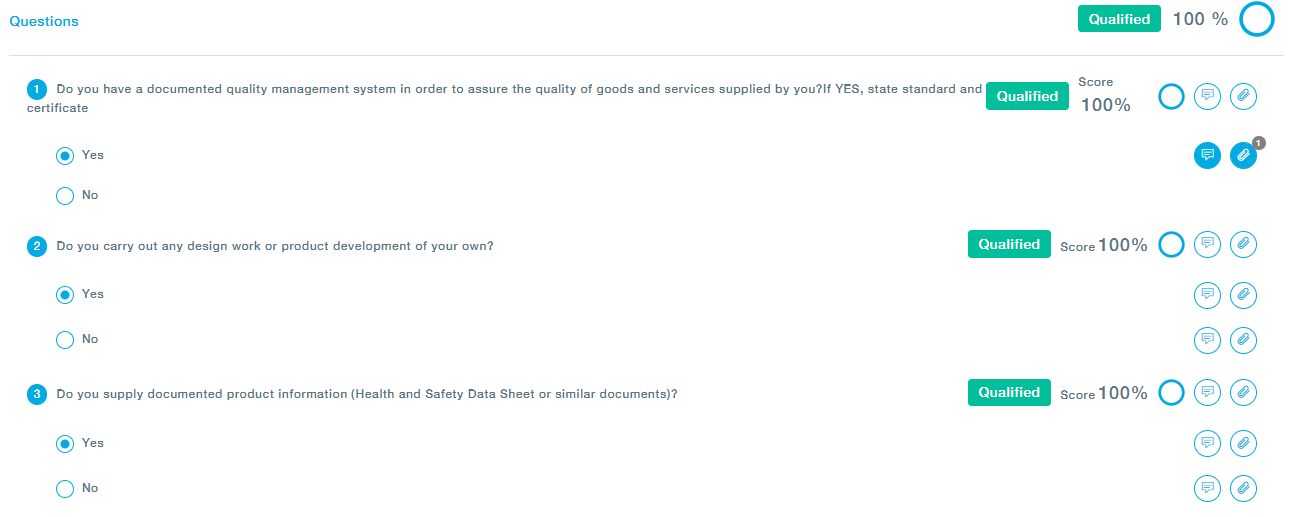Click overall 100 % score circle at top

click(x=1257, y=19)
